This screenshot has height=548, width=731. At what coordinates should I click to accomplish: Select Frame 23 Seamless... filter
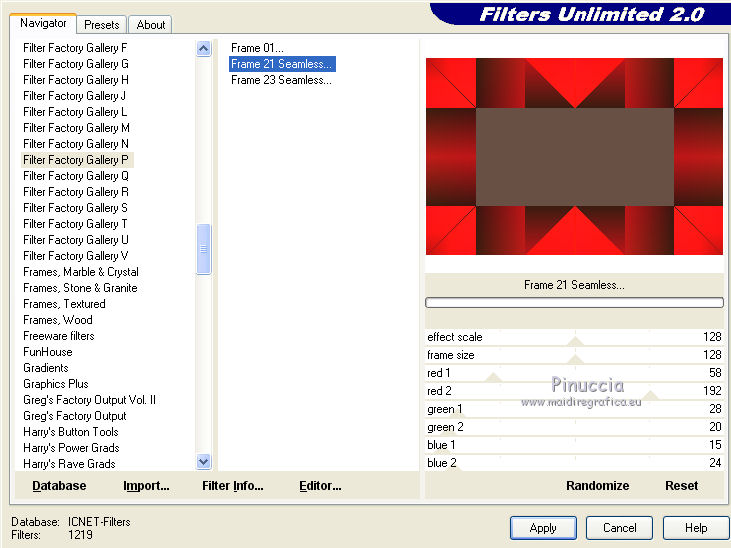281,80
